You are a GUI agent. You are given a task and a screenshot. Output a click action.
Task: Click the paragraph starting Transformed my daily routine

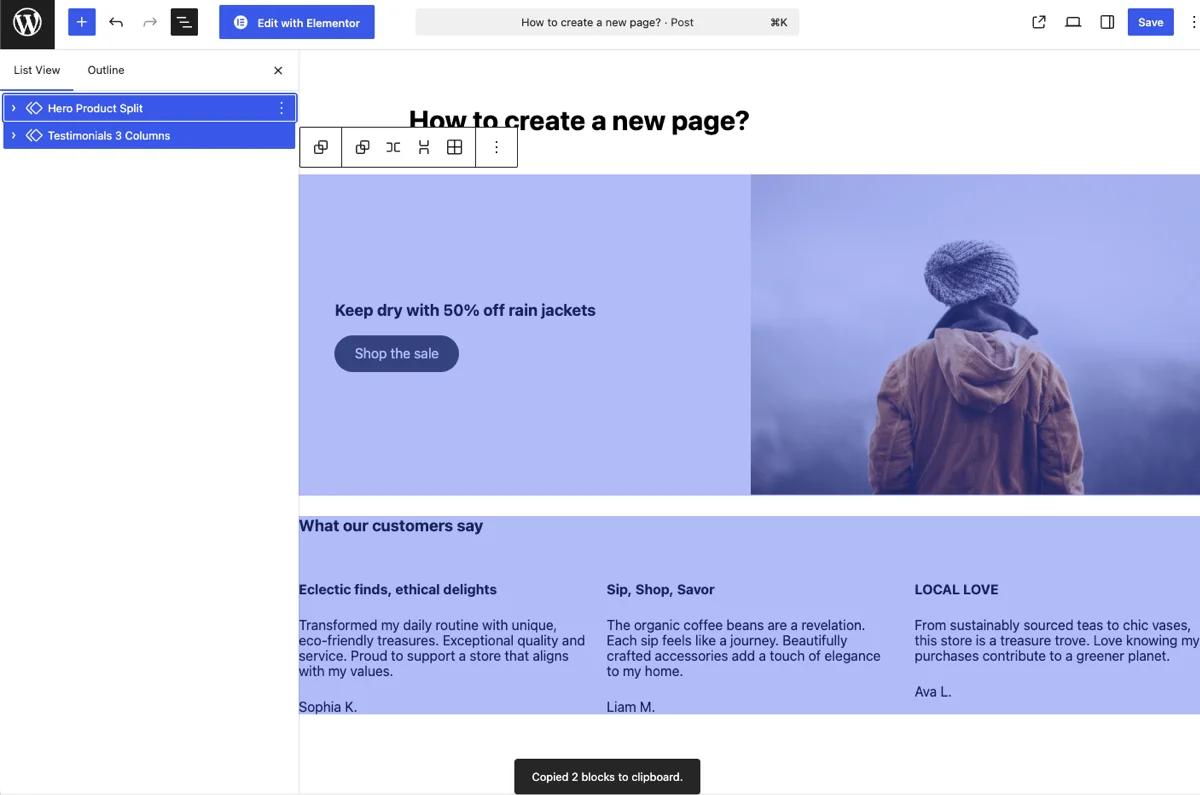pyautogui.click(x=442, y=648)
